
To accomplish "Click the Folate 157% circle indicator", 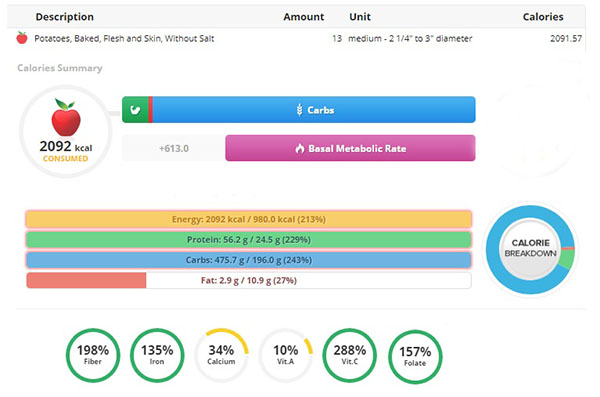I will click(415, 357).
